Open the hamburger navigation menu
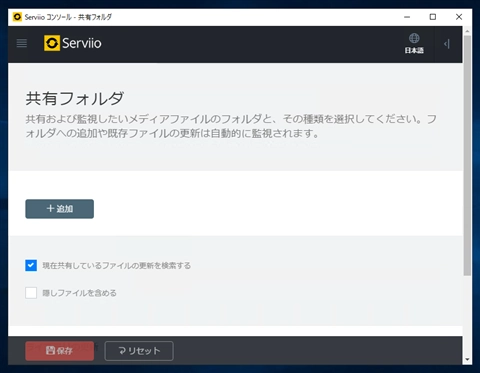The height and width of the screenshot is (373, 480). (22, 43)
